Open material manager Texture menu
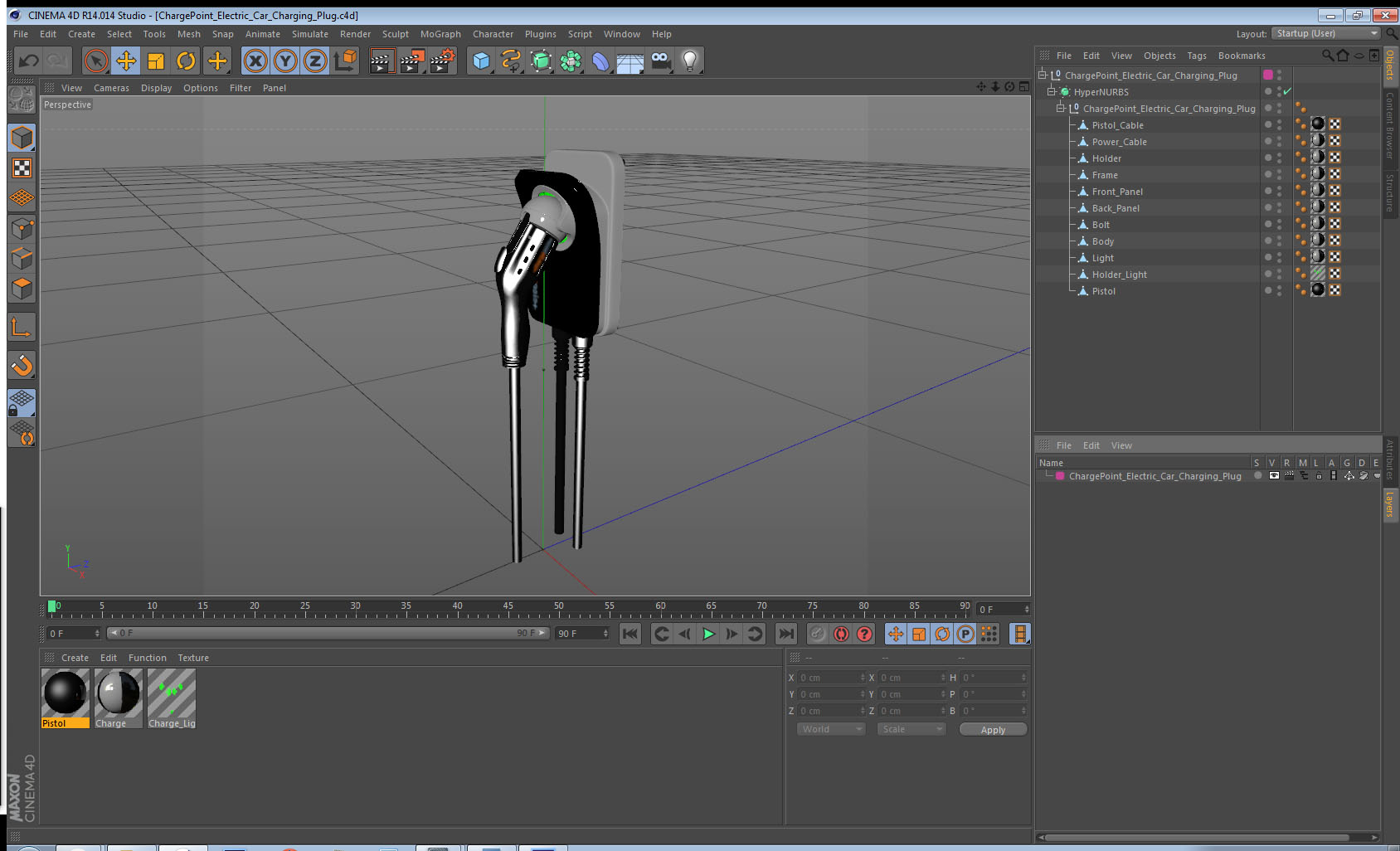This screenshot has width=1400, height=851. pos(193,658)
